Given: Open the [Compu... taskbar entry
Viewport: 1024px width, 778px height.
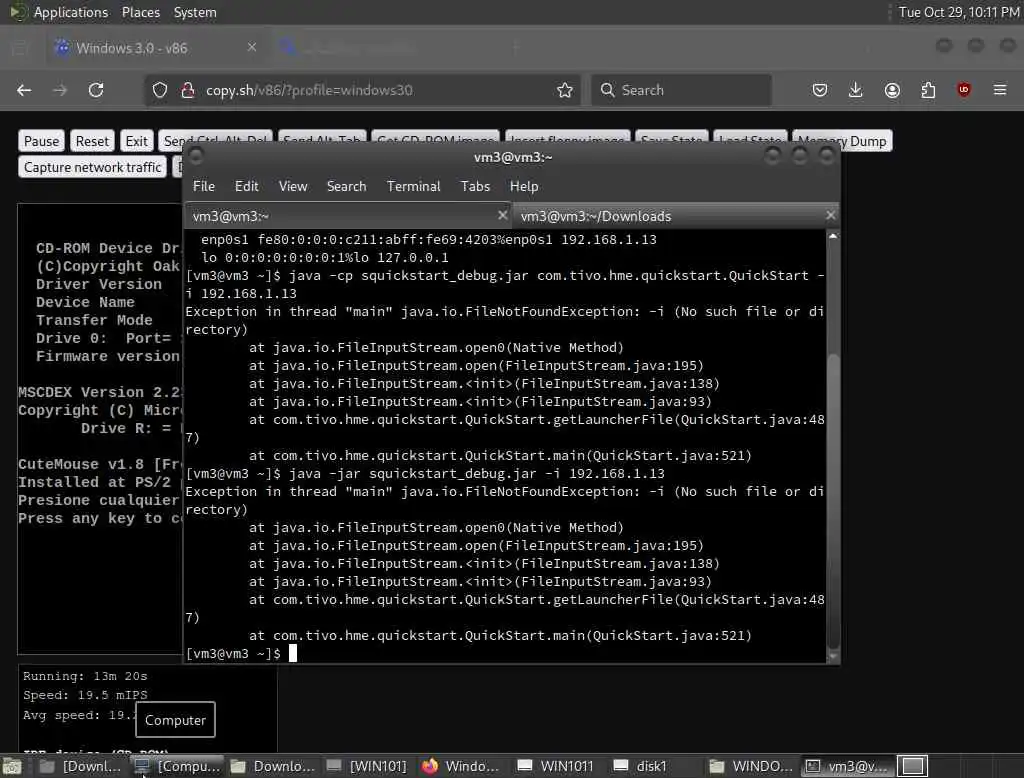Looking at the screenshot, I should pyautogui.click(x=177, y=766).
